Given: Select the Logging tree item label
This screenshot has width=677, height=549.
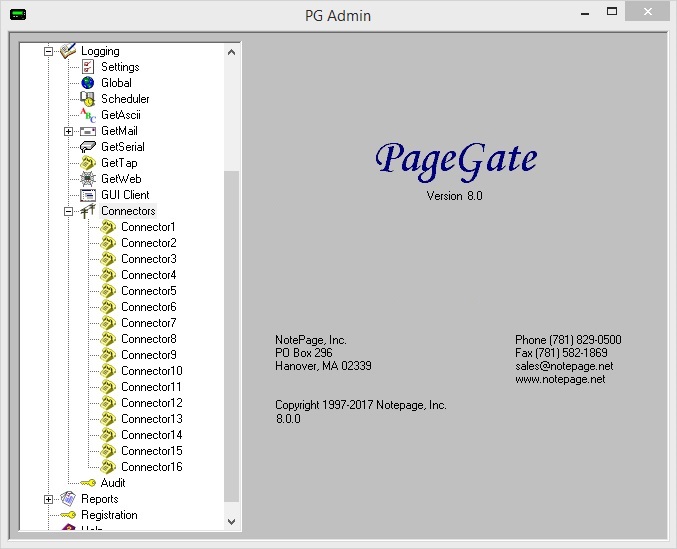Looking at the screenshot, I should (100, 51).
